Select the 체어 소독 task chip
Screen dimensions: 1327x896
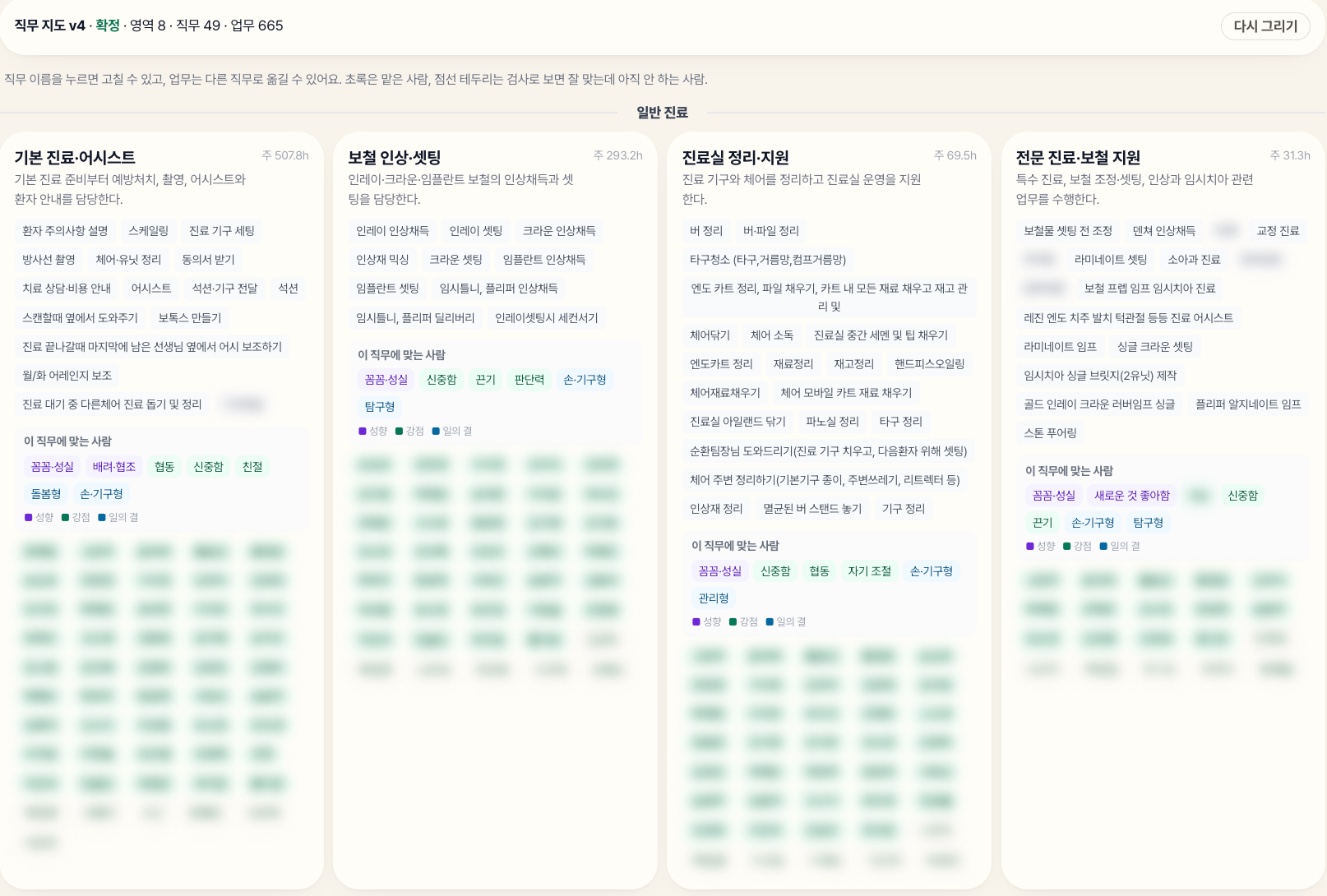click(x=772, y=335)
